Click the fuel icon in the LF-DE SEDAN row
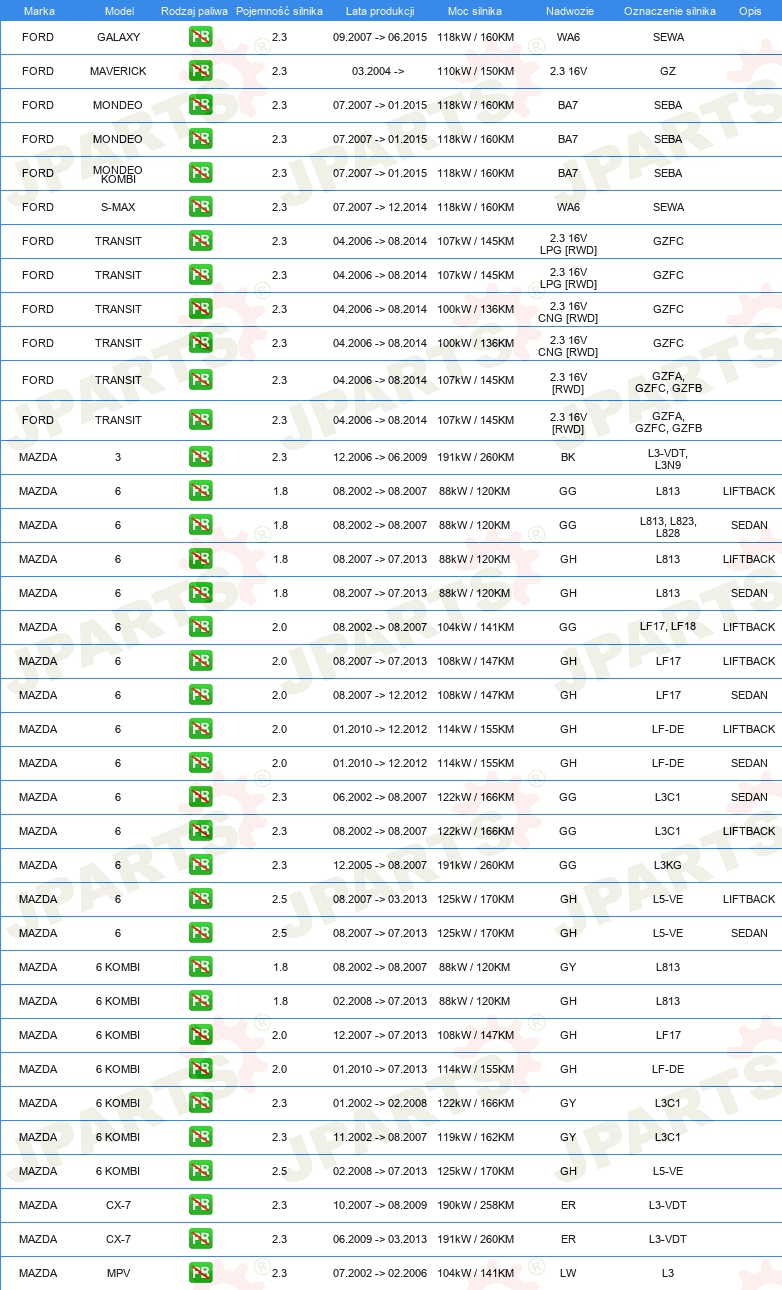The width and height of the screenshot is (782, 1290). (200, 763)
